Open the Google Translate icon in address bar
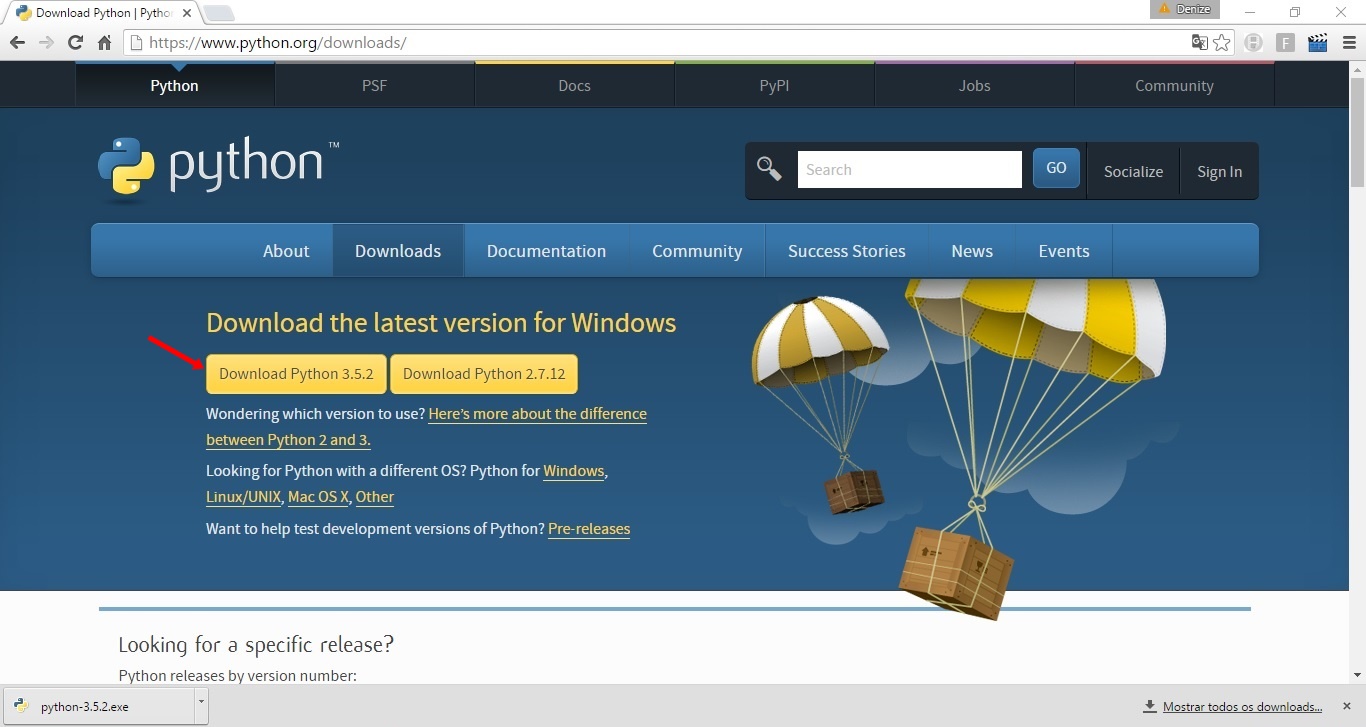The height and width of the screenshot is (727, 1366). coord(1199,42)
